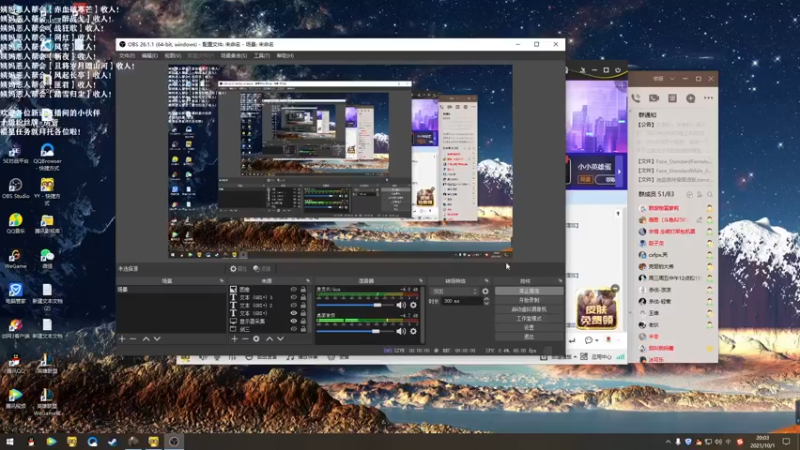Click the plus icon in QQ toolbar
The image size is (800, 450).
(x=690, y=98)
